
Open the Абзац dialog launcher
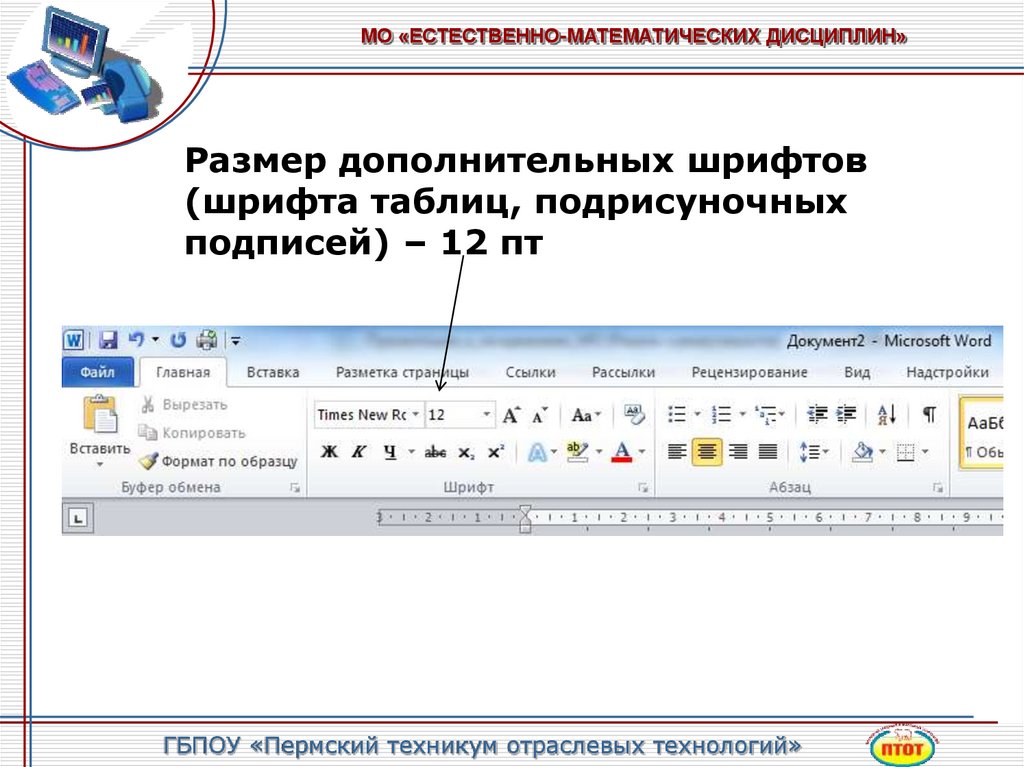pos(938,487)
